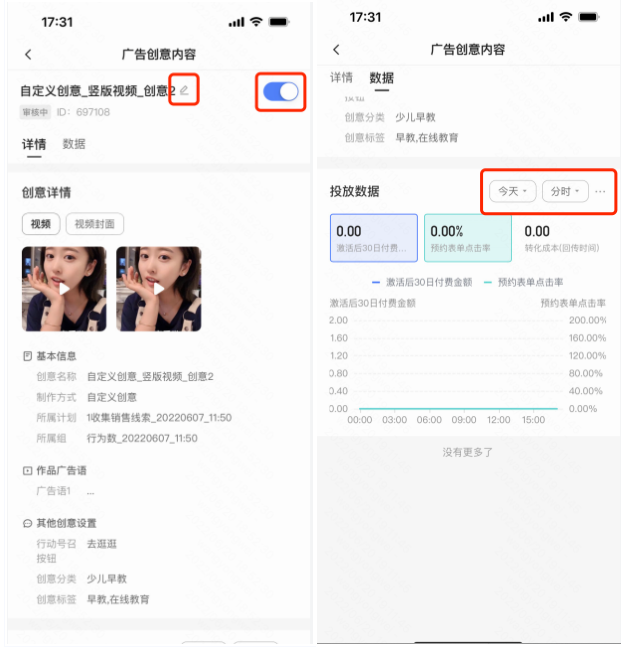Image resolution: width=621 pixels, height=647 pixels.
Task: Play the second video thumbnail
Action: coord(159,289)
